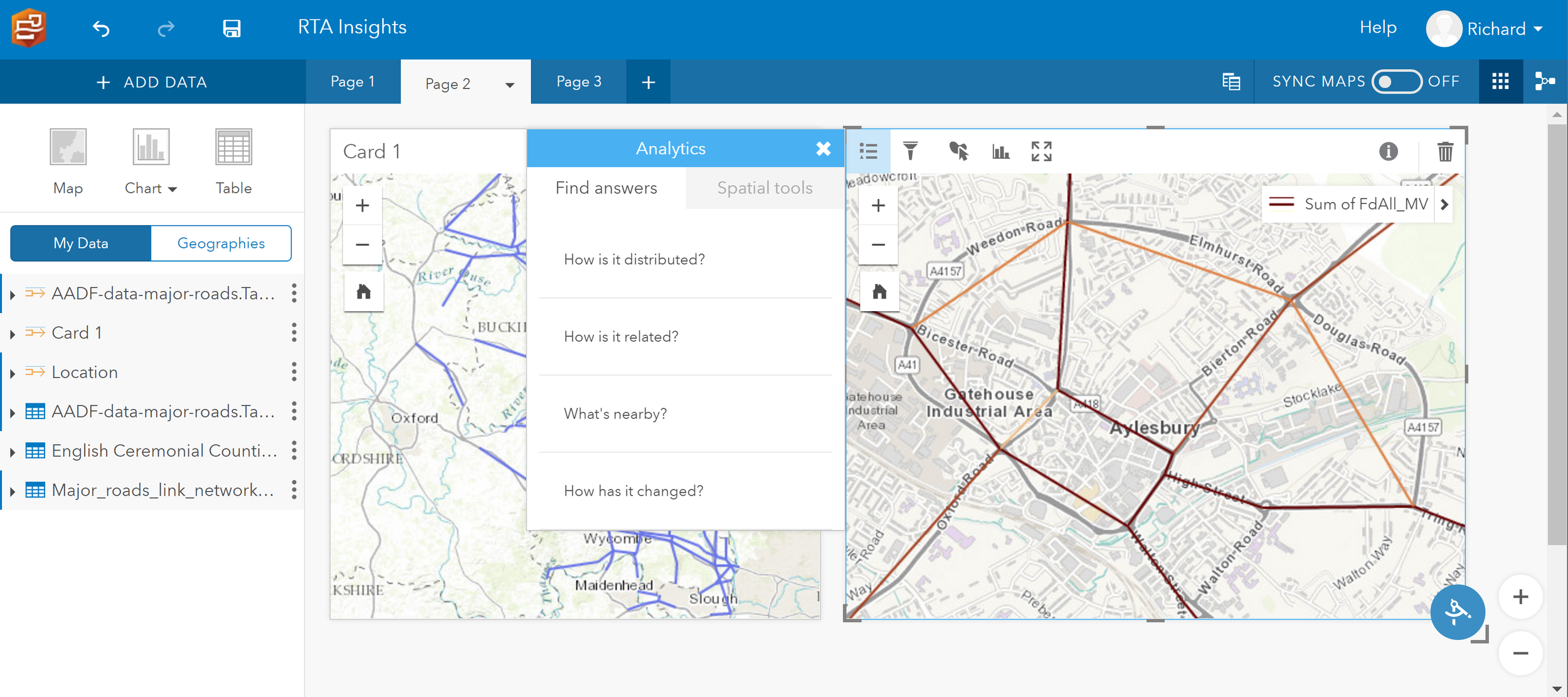Open options for the Location dataset

(x=294, y=372)
